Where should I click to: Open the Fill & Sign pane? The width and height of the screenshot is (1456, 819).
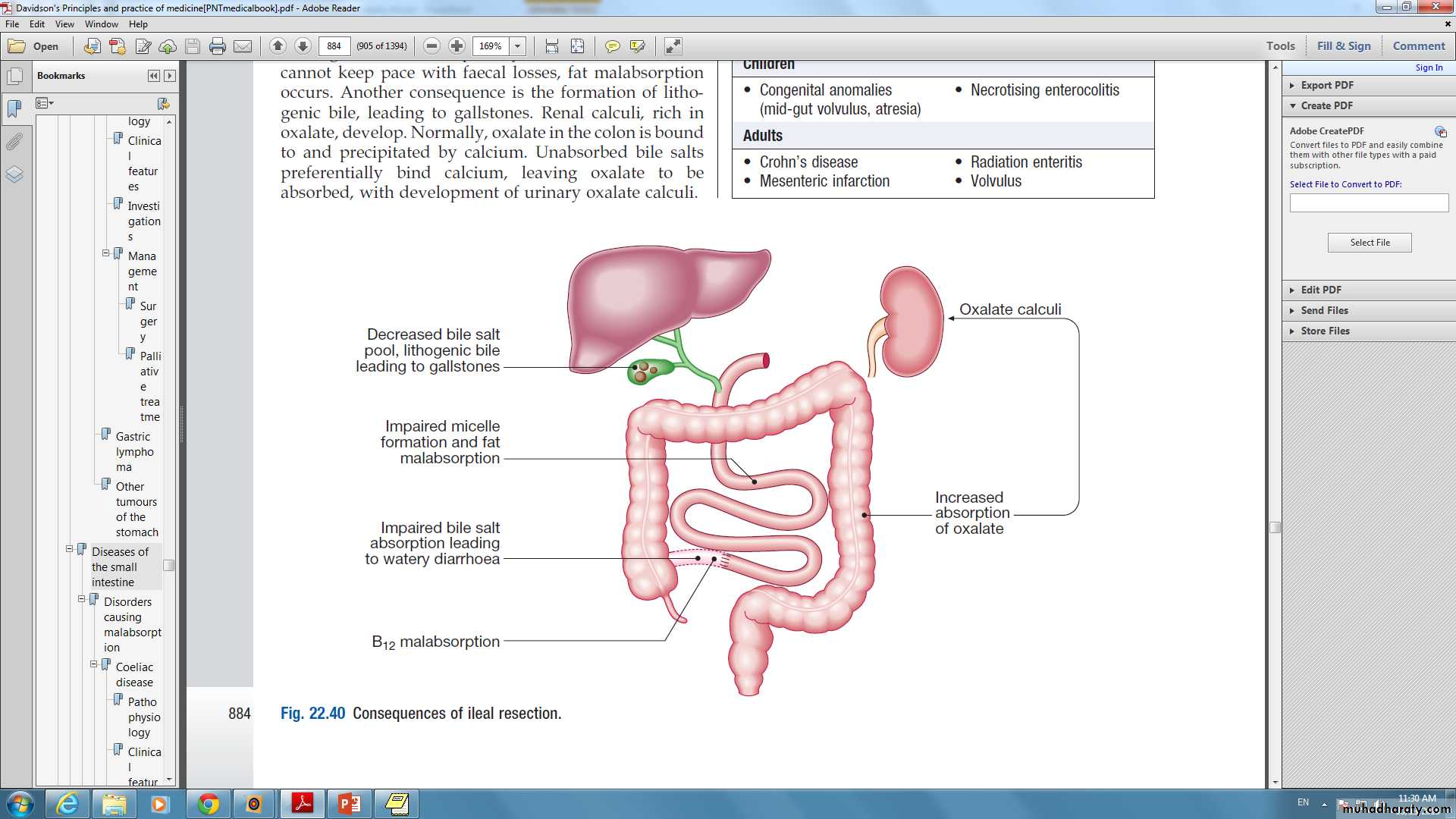point(1343,45)
